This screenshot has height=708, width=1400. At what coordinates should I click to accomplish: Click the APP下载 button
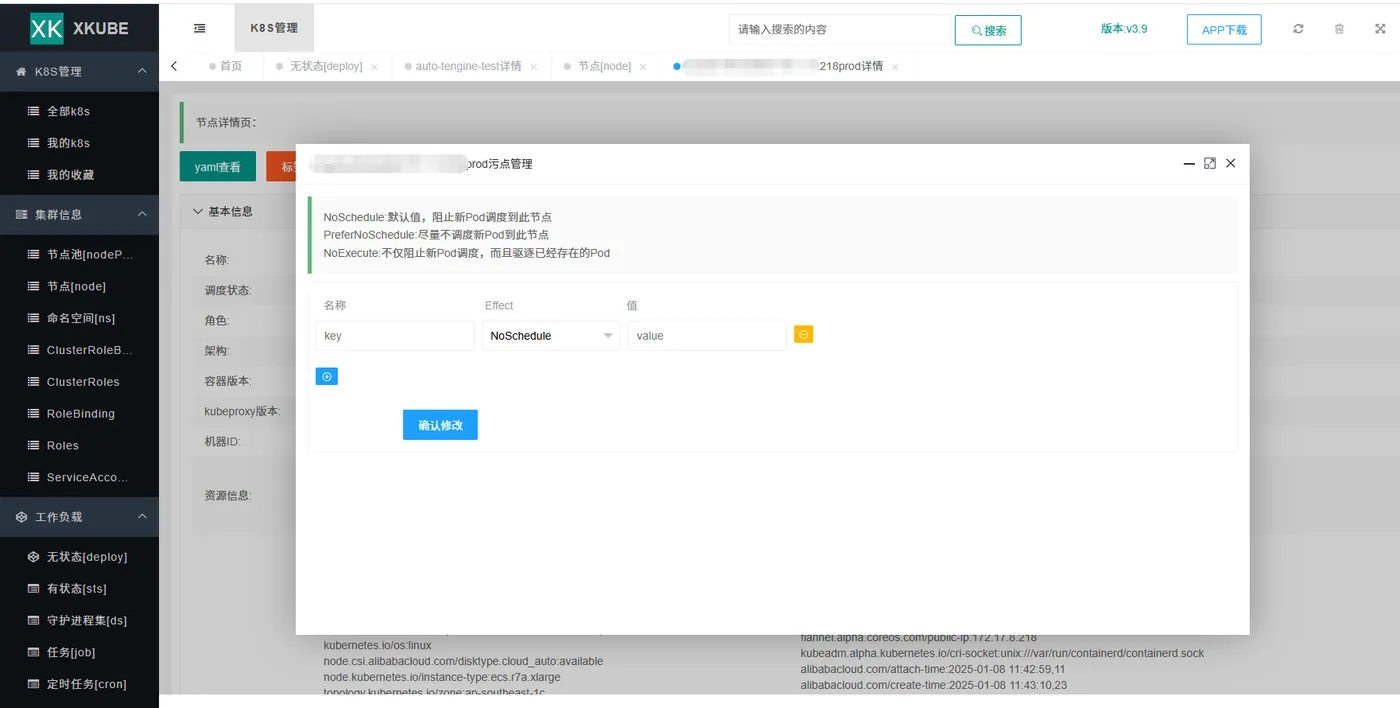[1224, 30]
